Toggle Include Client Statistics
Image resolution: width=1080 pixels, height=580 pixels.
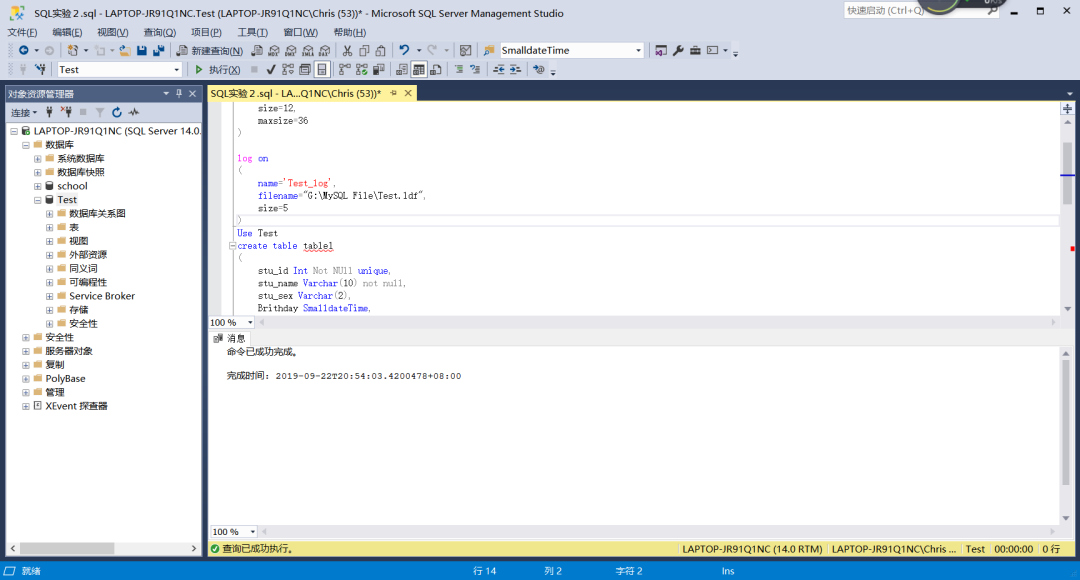pos(378,70)
